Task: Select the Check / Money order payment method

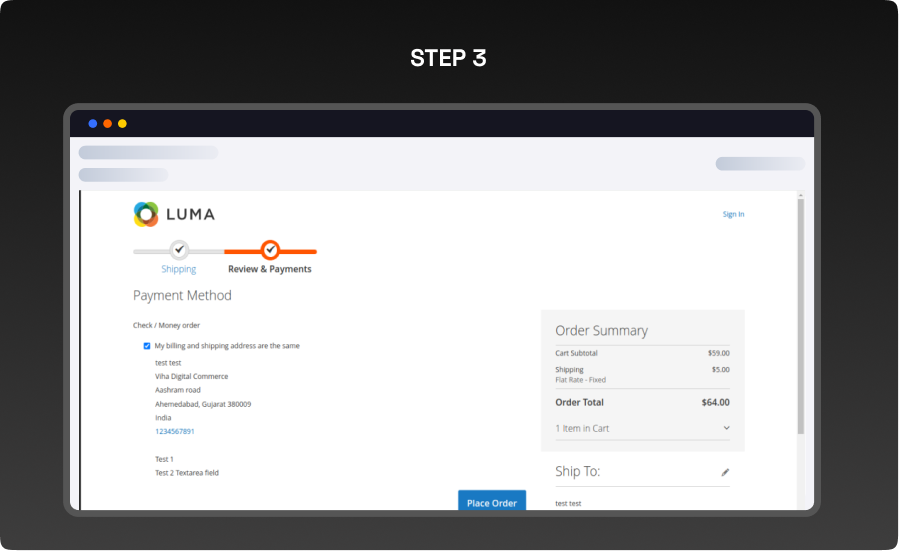Action: tap(167, 325)
